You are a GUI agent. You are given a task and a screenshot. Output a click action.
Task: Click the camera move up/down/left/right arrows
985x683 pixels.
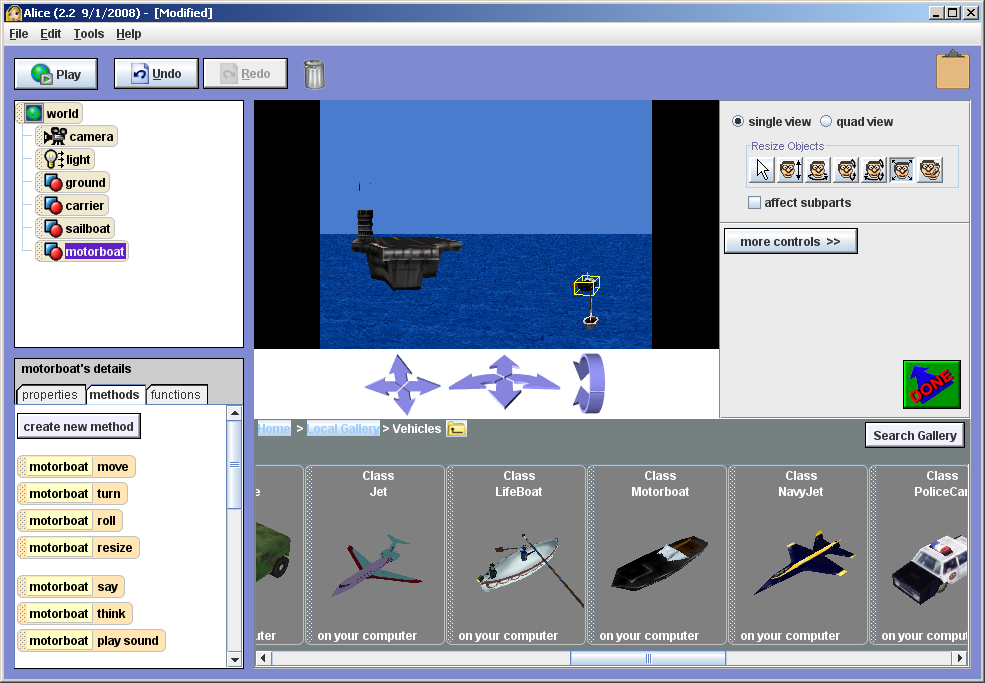pos(401,384)
